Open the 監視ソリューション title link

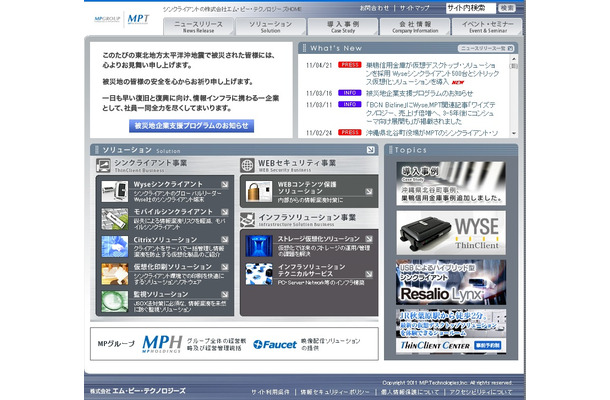tap(161, 295)
